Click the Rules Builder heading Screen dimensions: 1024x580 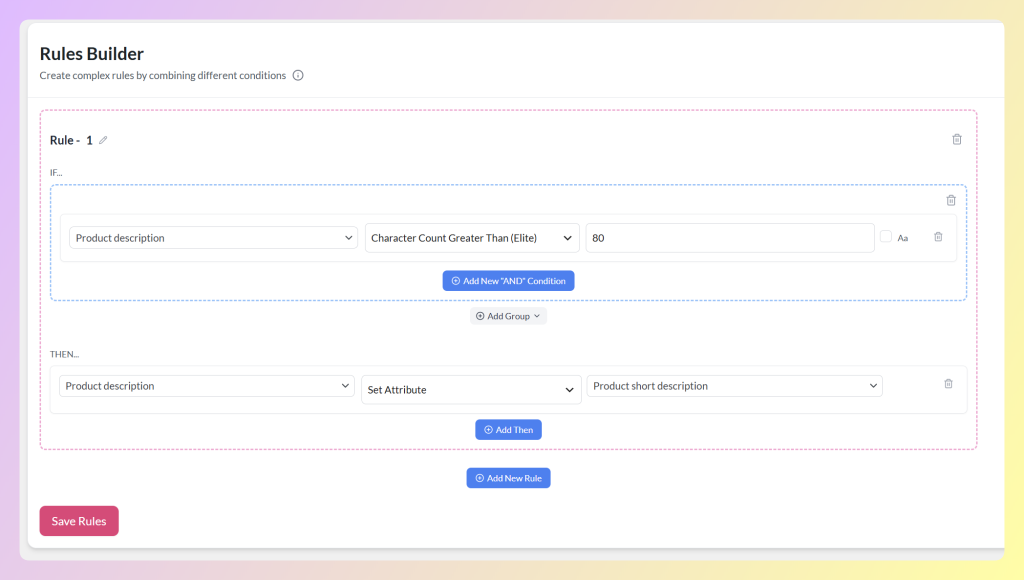[91, 54]
